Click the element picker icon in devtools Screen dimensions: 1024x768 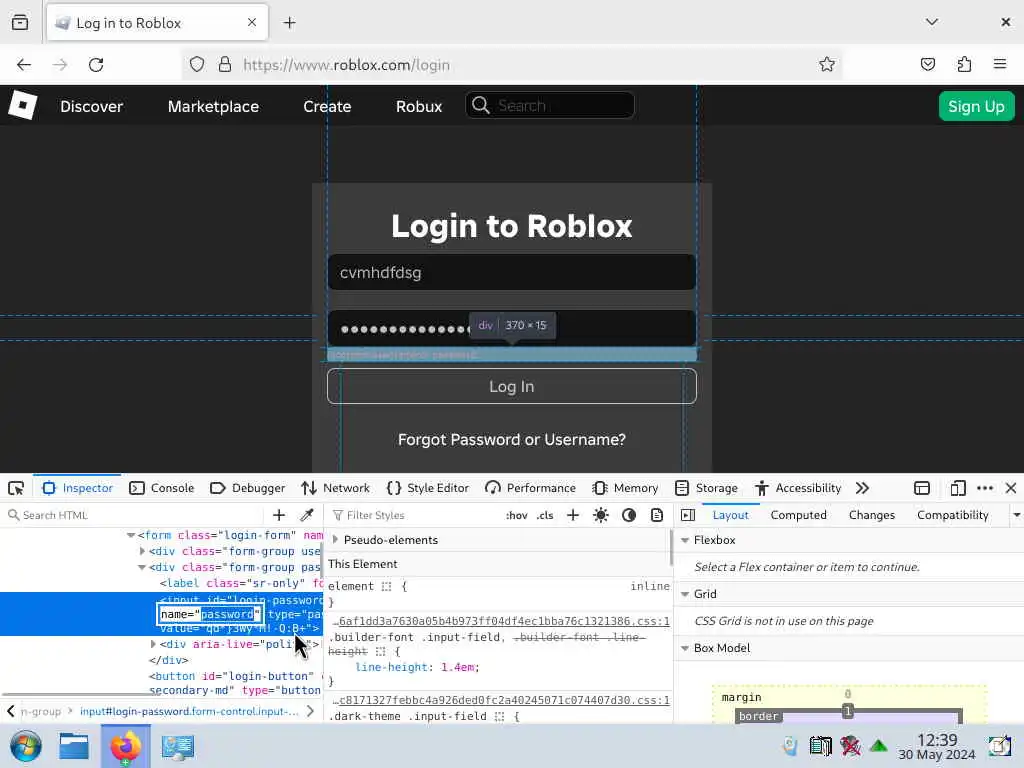tap(16, 488)
